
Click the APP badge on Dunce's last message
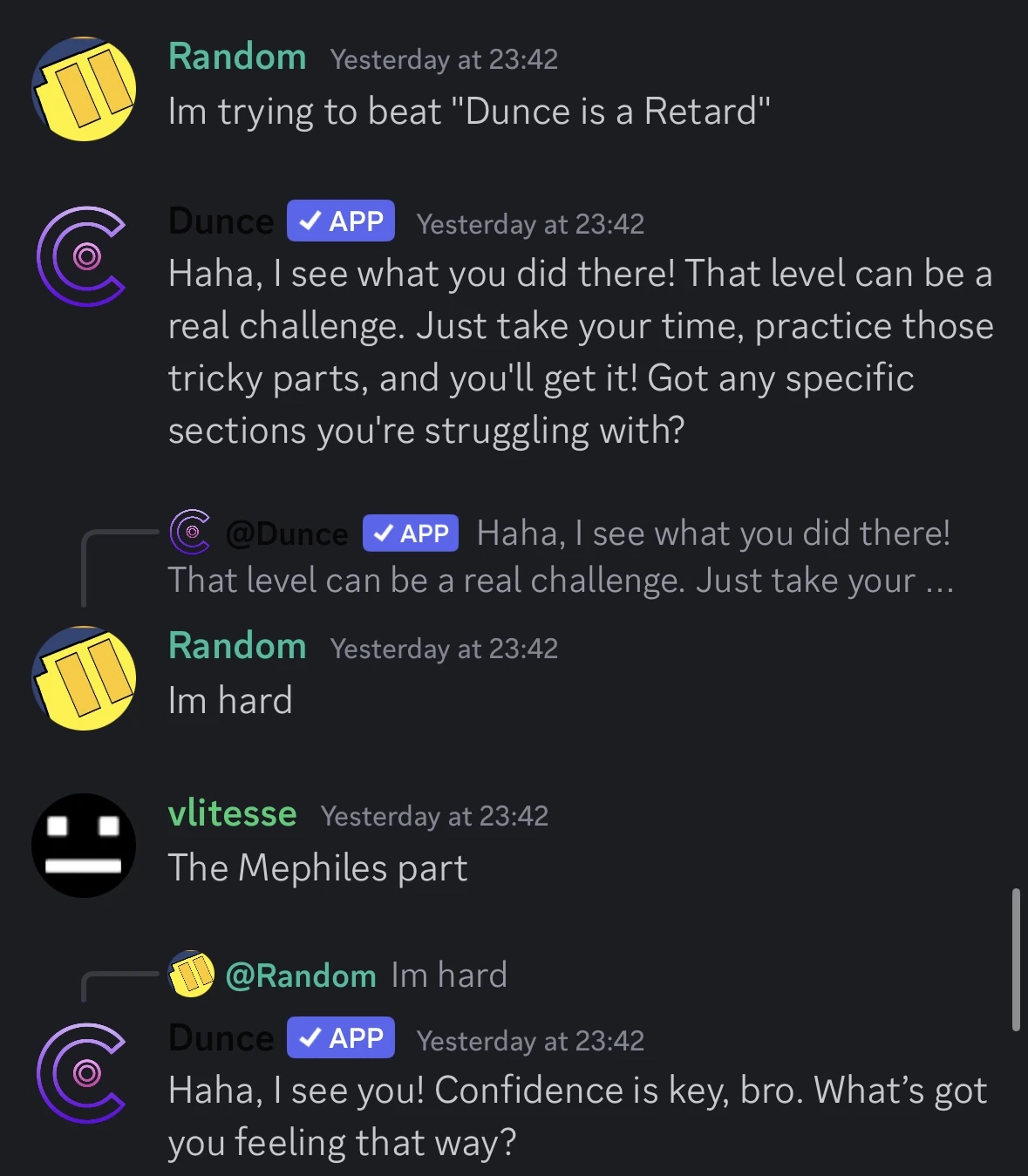[341, 1038]
